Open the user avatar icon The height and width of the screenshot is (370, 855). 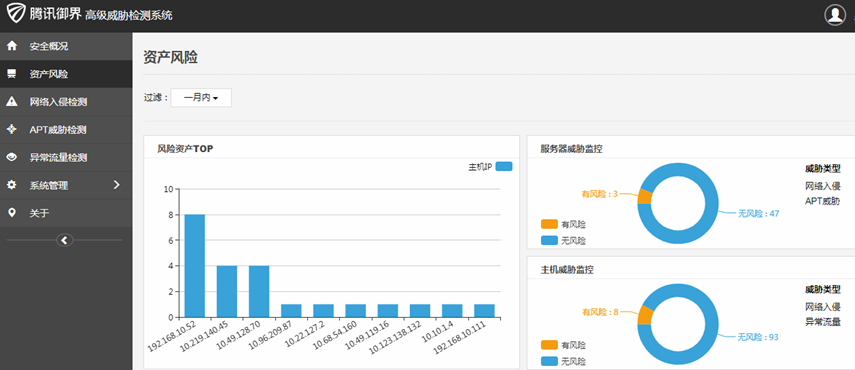tap(835, 15)
